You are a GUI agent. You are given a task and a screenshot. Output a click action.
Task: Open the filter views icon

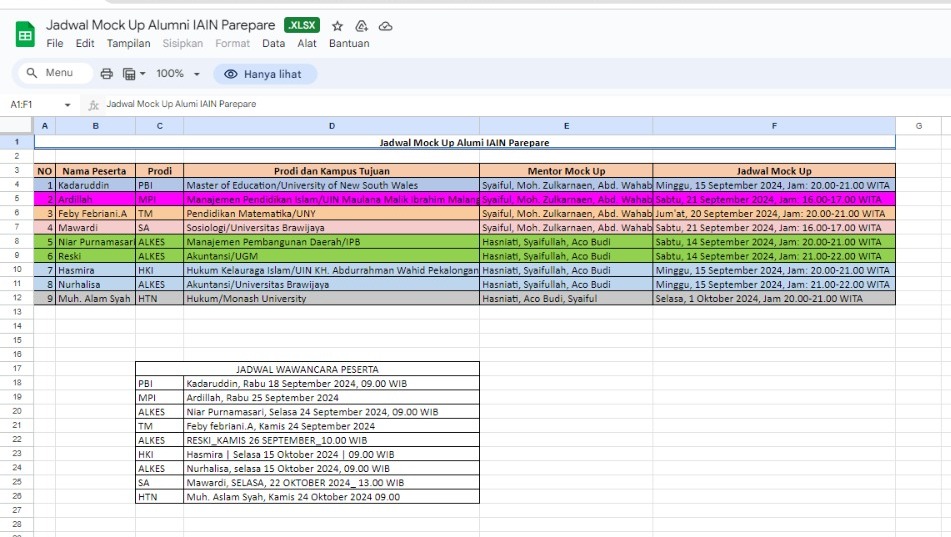[x=128, y=74]
